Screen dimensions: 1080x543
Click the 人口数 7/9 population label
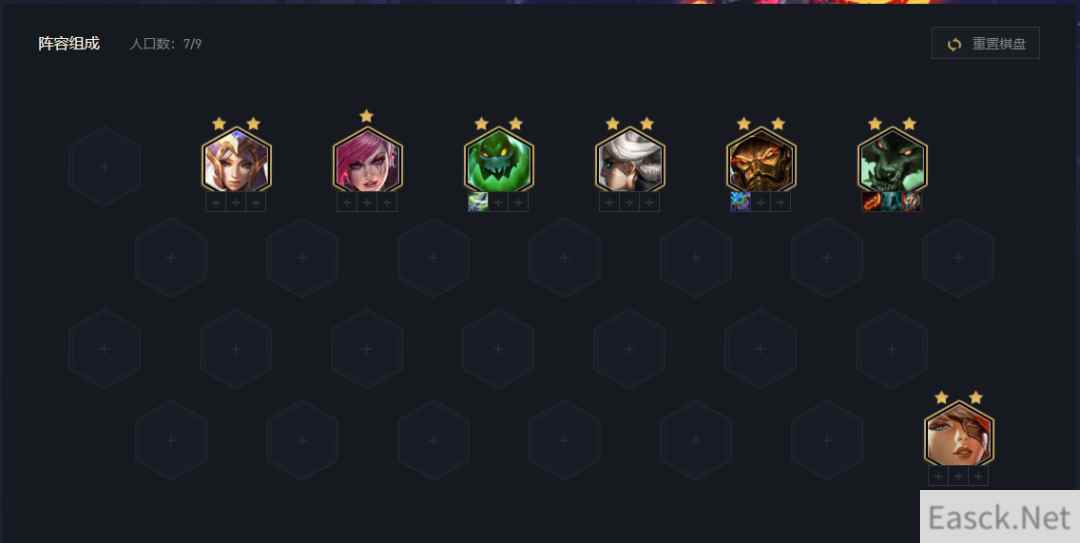pyautogui.click(x=165, y=44)
